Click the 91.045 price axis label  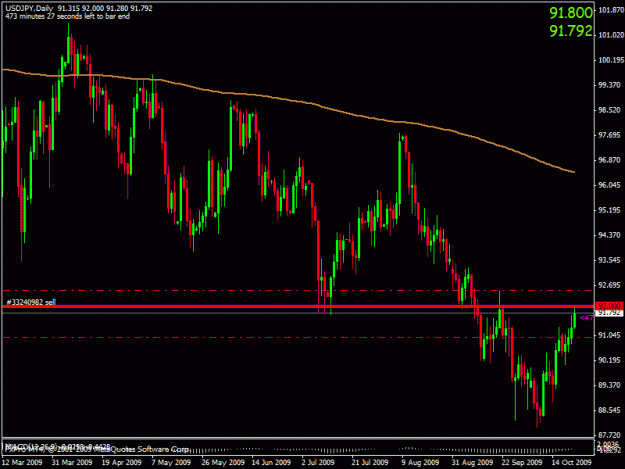pos(611,335)
